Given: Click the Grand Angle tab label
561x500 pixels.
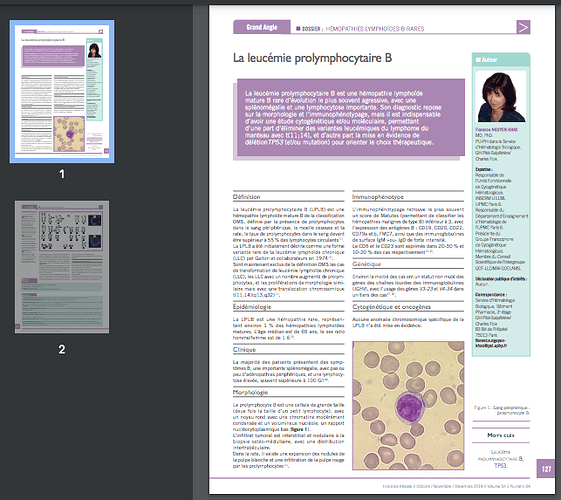Looking at the screenshot, I should 262,27.
